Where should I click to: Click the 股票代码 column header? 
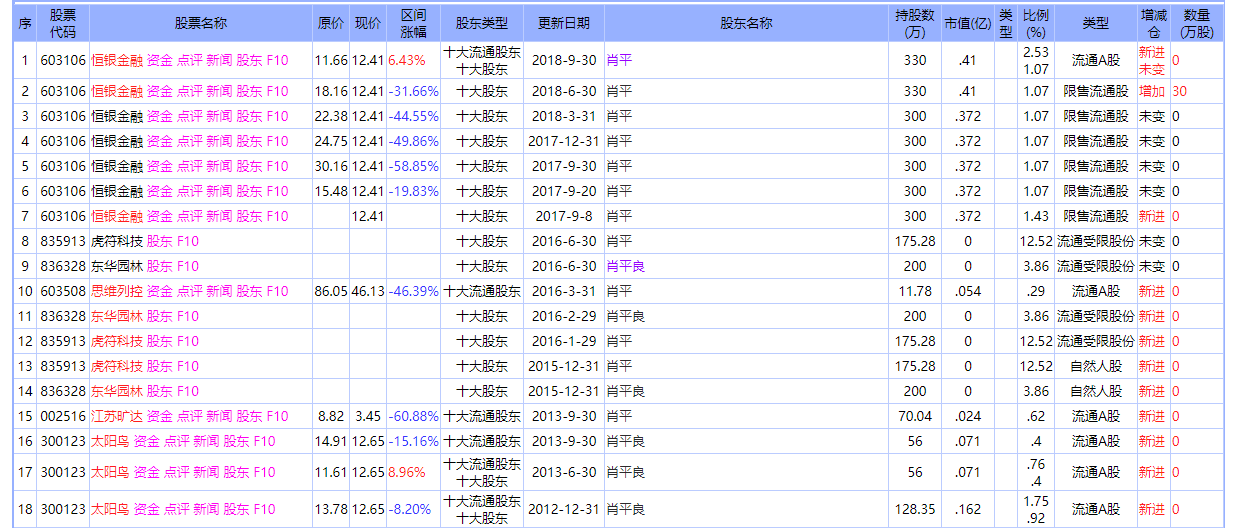coord(63,23)
